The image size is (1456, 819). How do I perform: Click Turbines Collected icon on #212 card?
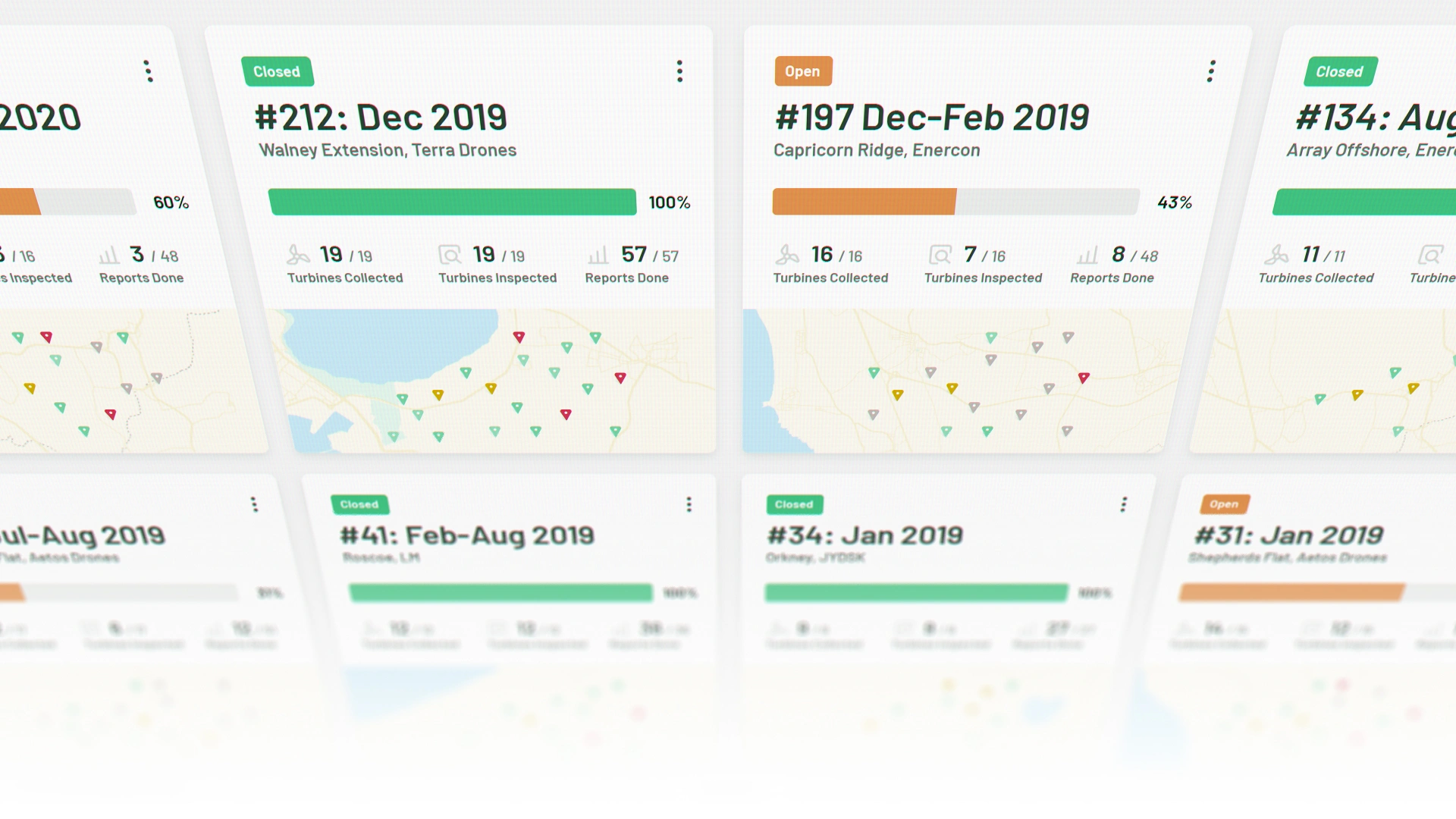[298, 255]
